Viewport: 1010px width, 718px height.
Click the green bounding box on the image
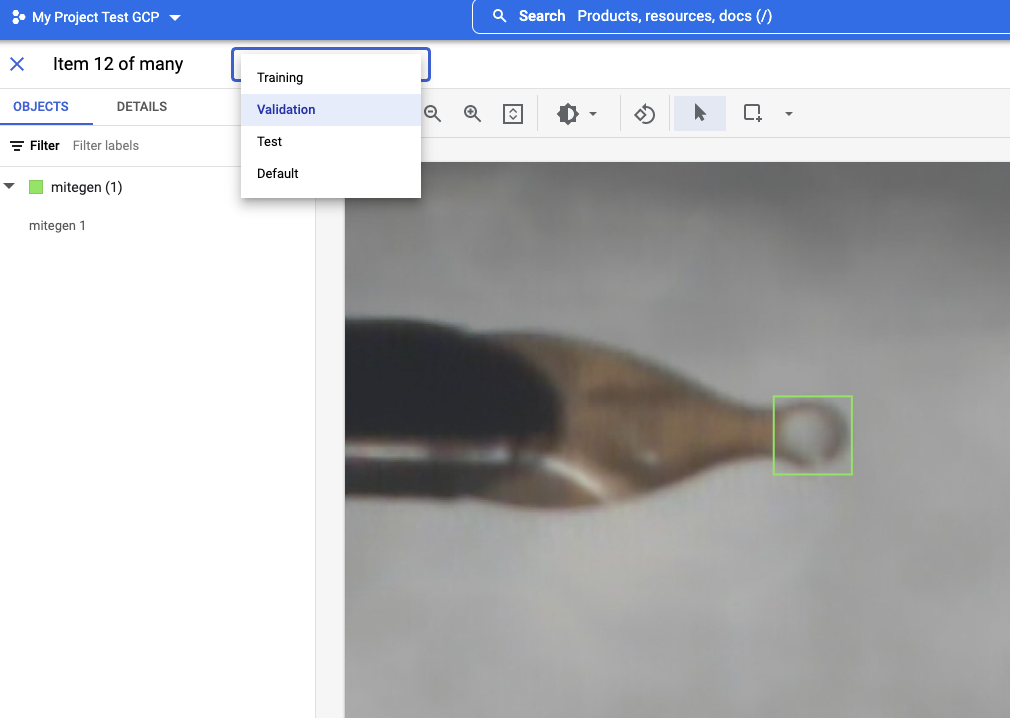(813, 435)
